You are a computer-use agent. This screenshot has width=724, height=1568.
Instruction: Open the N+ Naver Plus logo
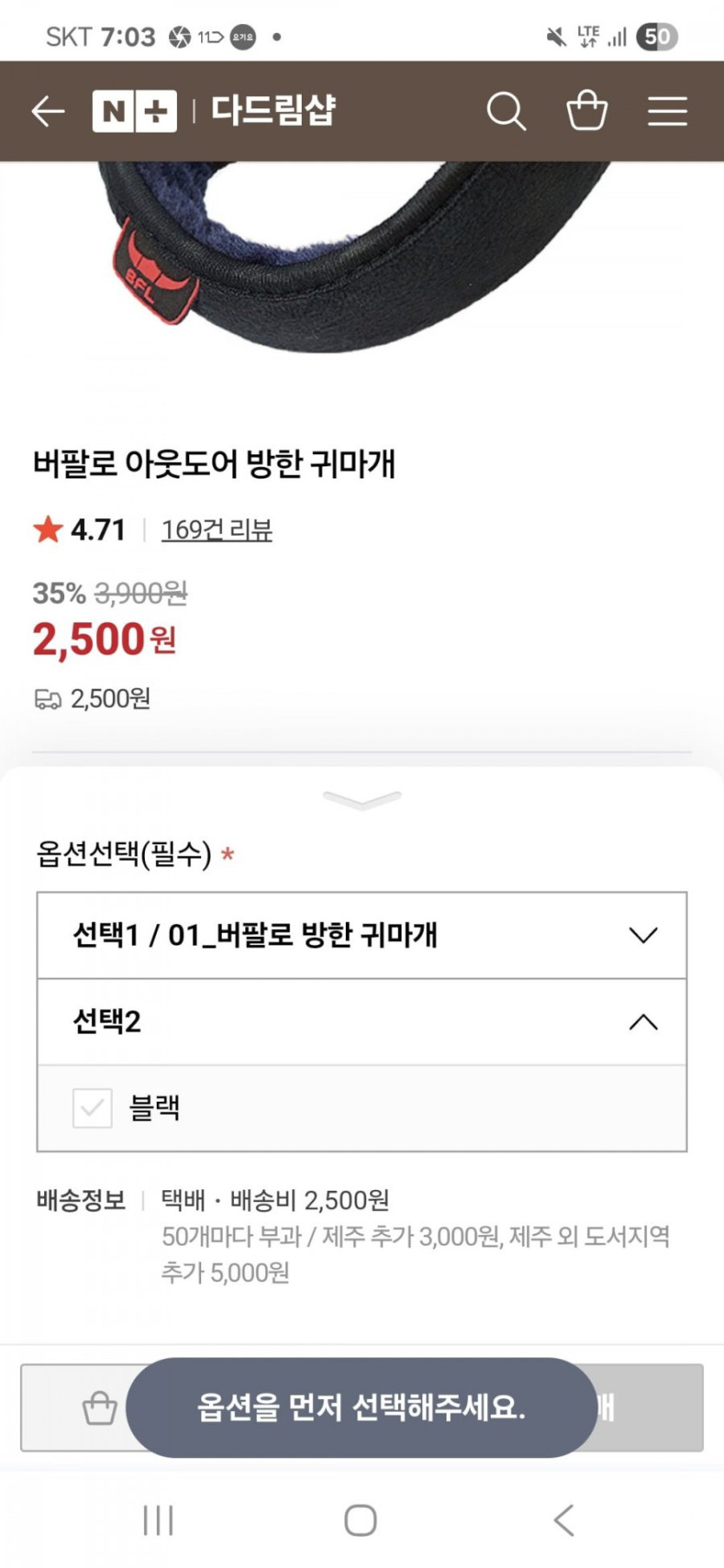click(x=134, y=111)
